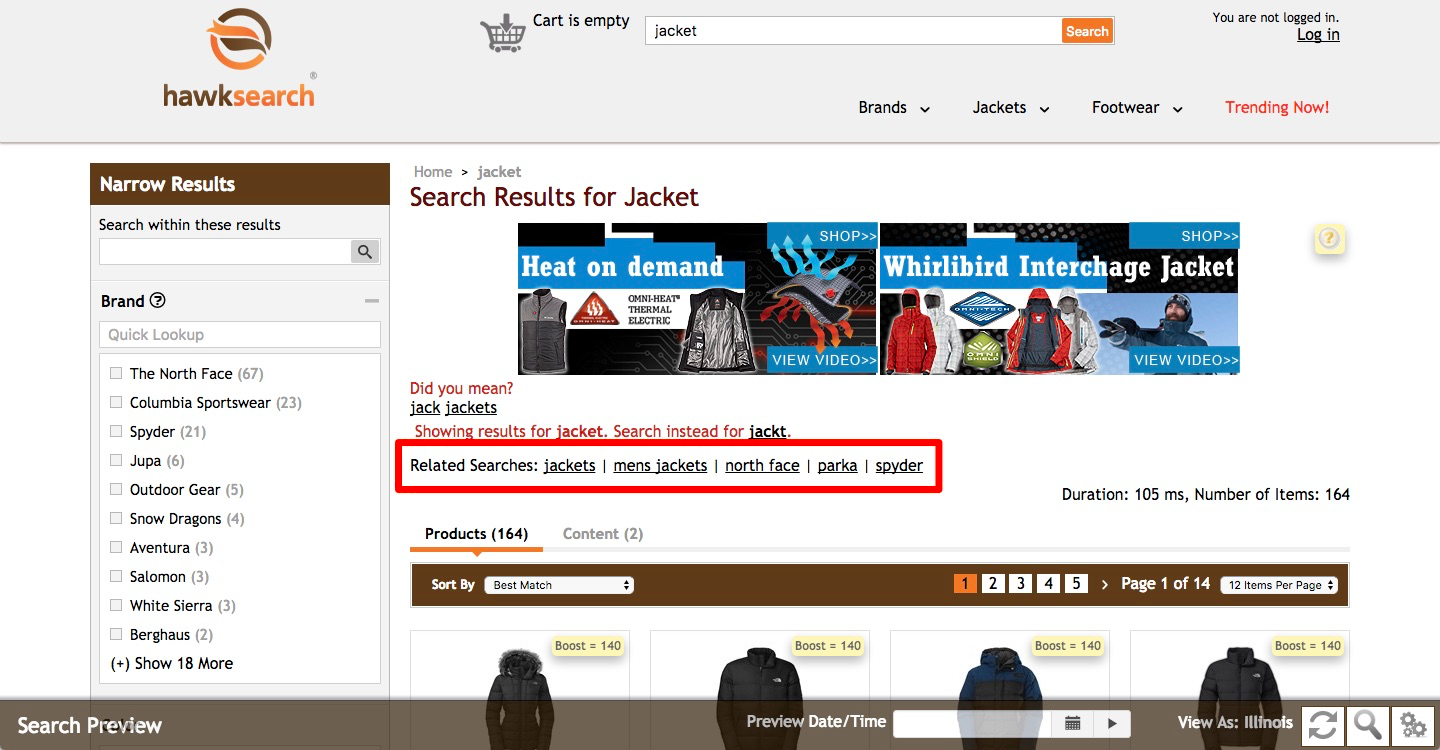The image size is (1440, 750).
Task: Click the yellow question mark help icon
Action: tap(1329, 238)
